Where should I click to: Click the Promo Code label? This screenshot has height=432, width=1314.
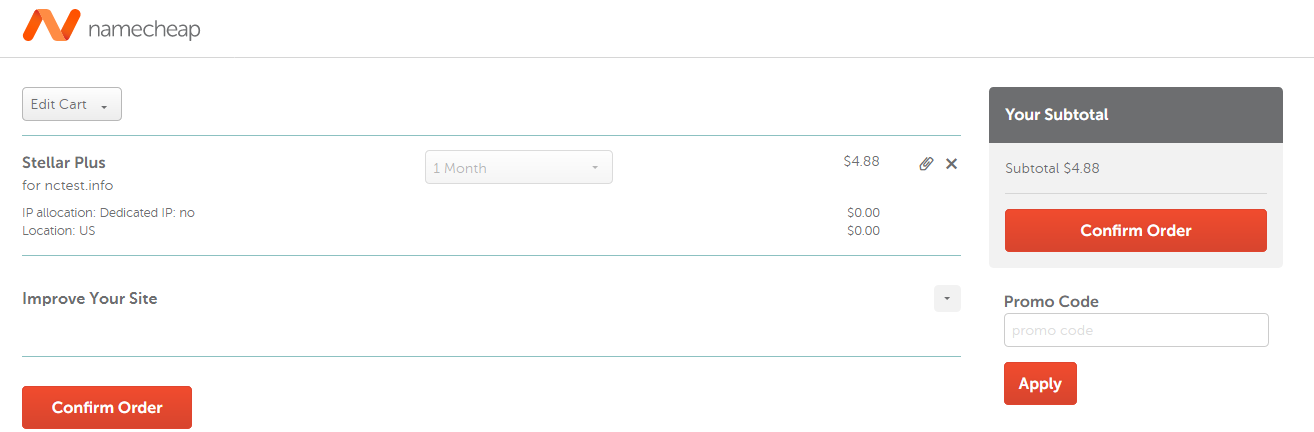(1051, 301)
